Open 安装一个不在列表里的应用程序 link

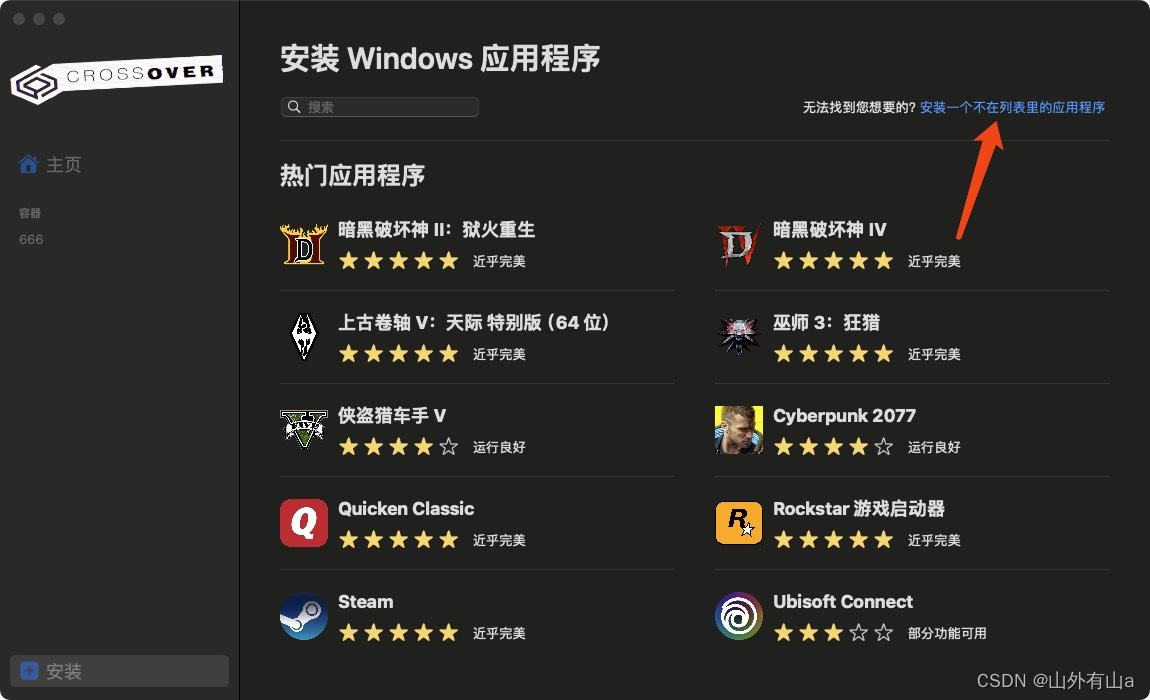coord(1012,107)
